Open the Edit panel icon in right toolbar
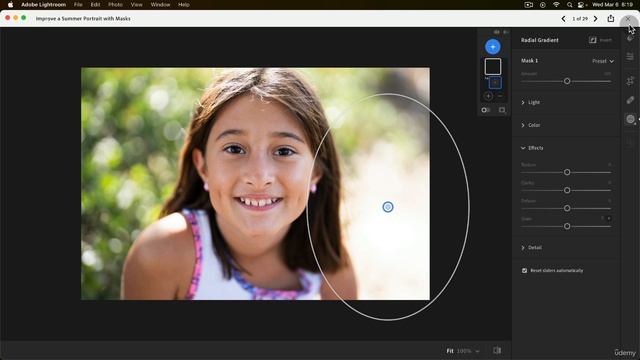 630,38
